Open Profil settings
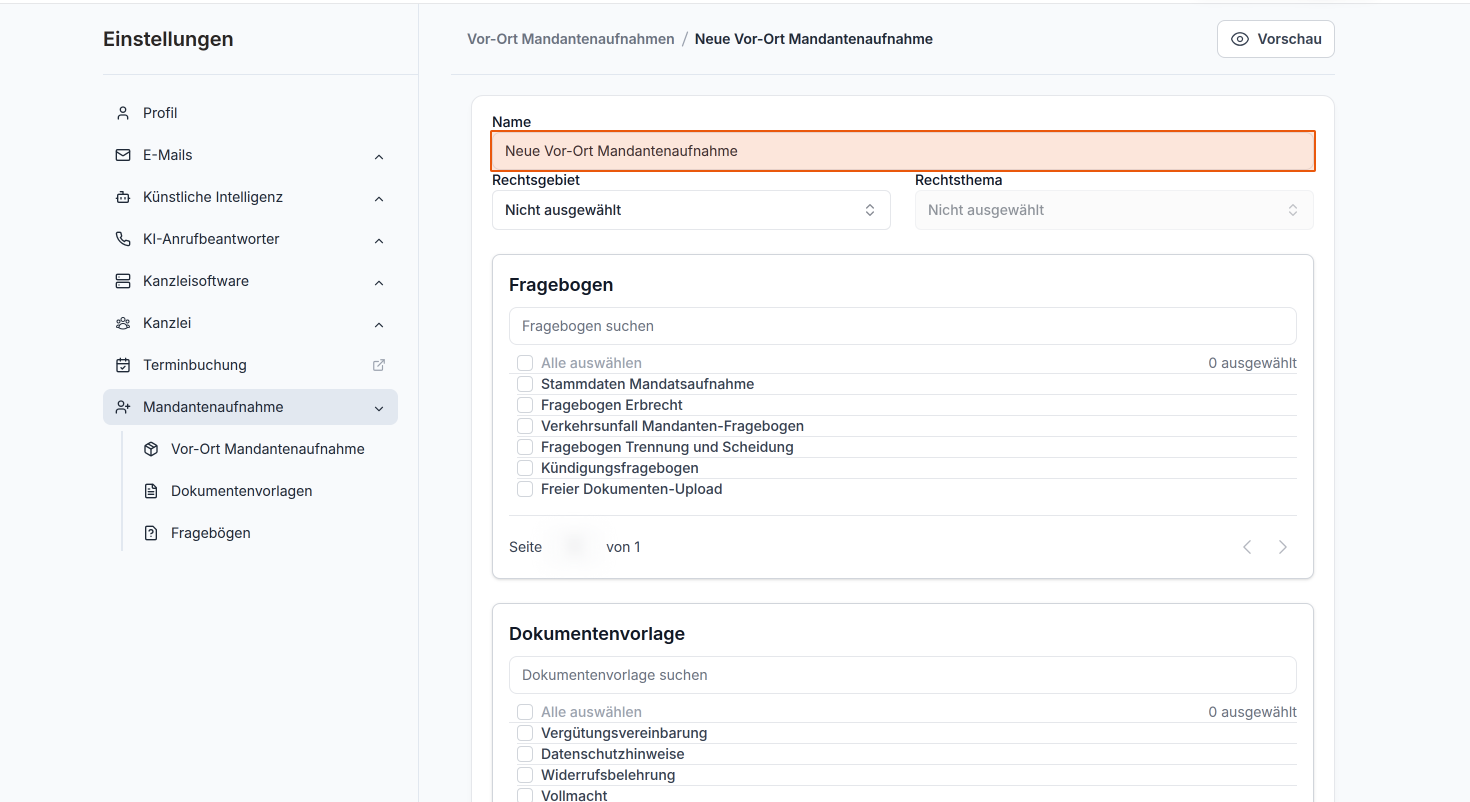 tap(250, 113)
